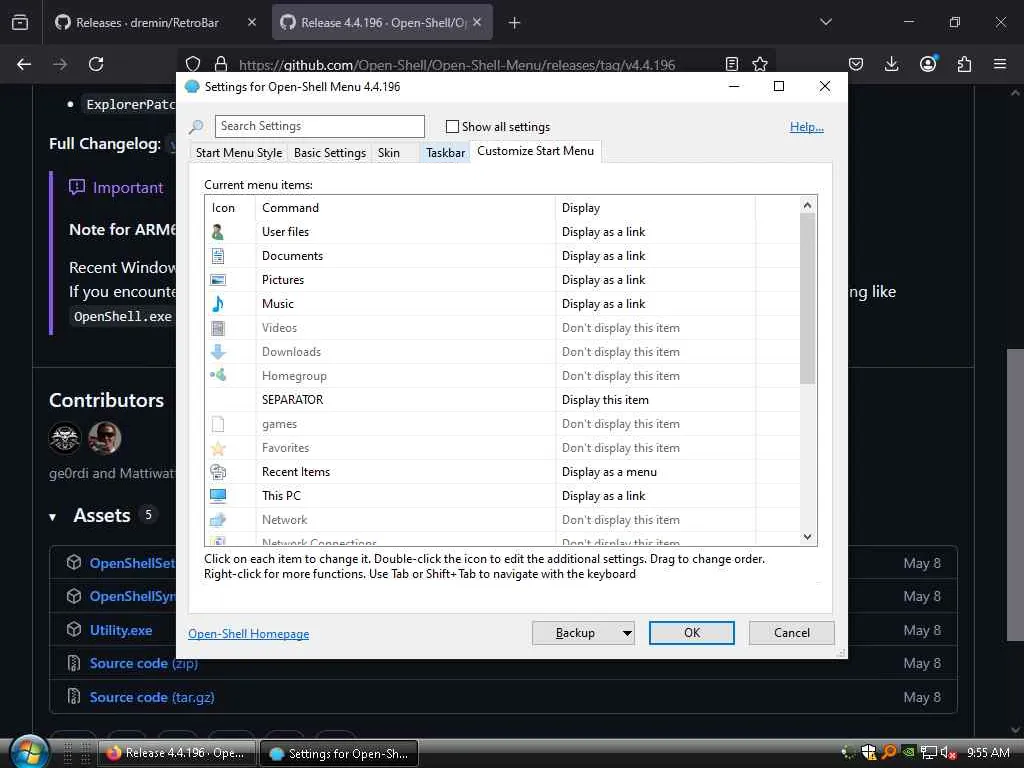Download Source code (tar.gz) asset
The height and width of the screenshot is (768, 1024).
pos(152,697)
